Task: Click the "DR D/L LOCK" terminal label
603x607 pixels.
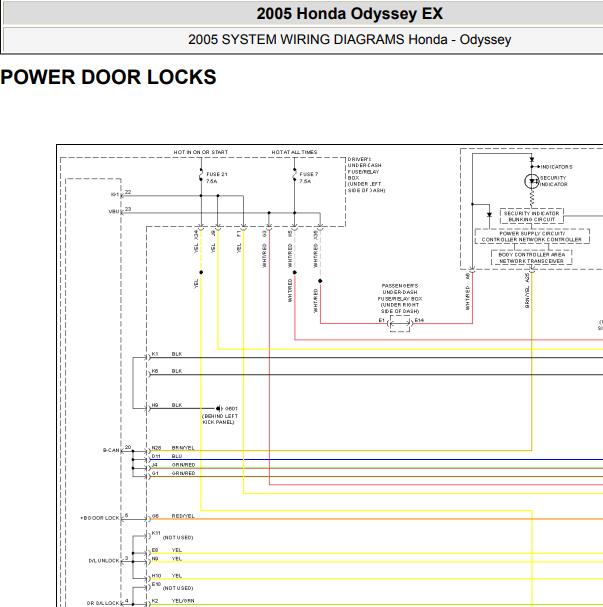Action: click(x=103, y=603)
